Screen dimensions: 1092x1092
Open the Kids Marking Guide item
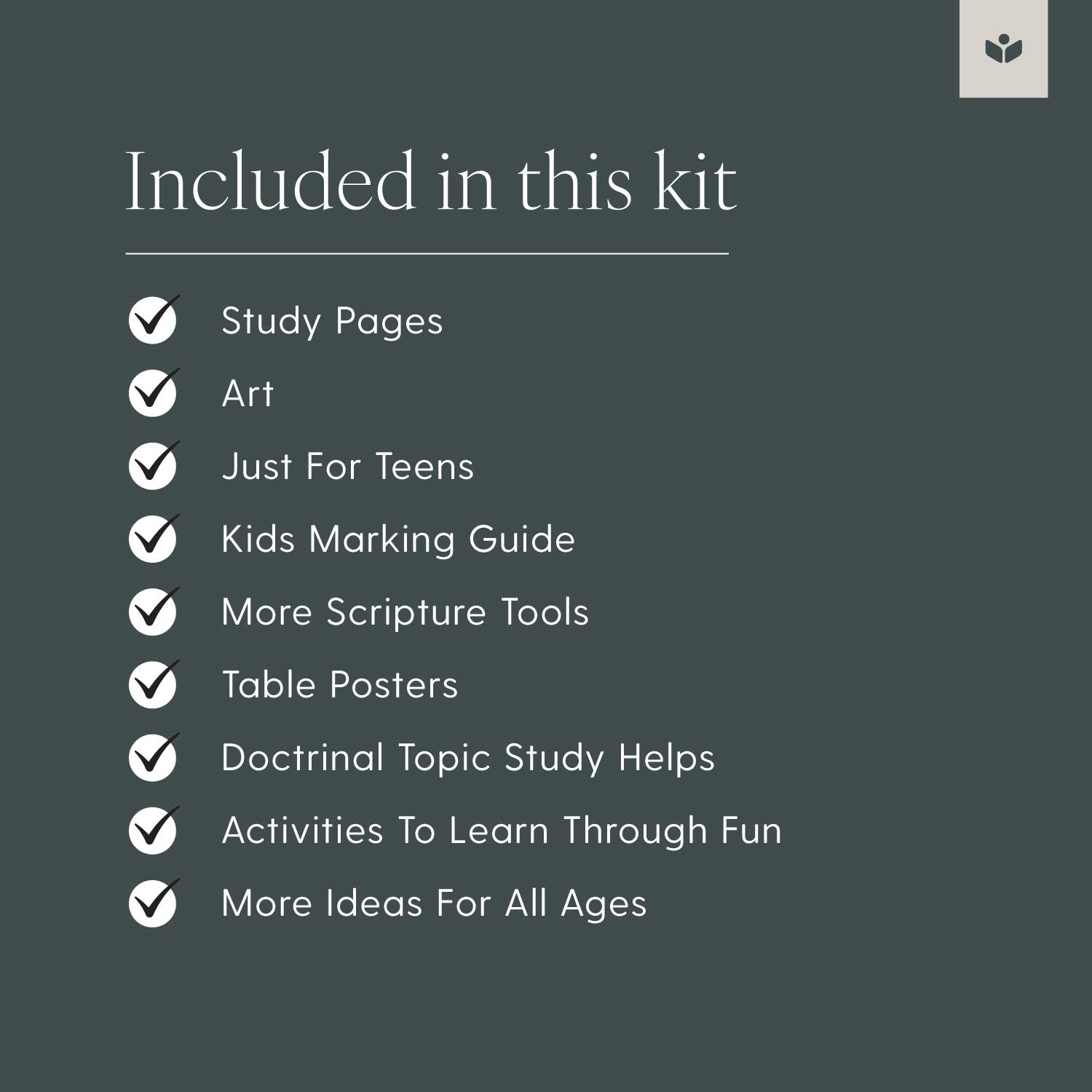[x=398, y=539]
